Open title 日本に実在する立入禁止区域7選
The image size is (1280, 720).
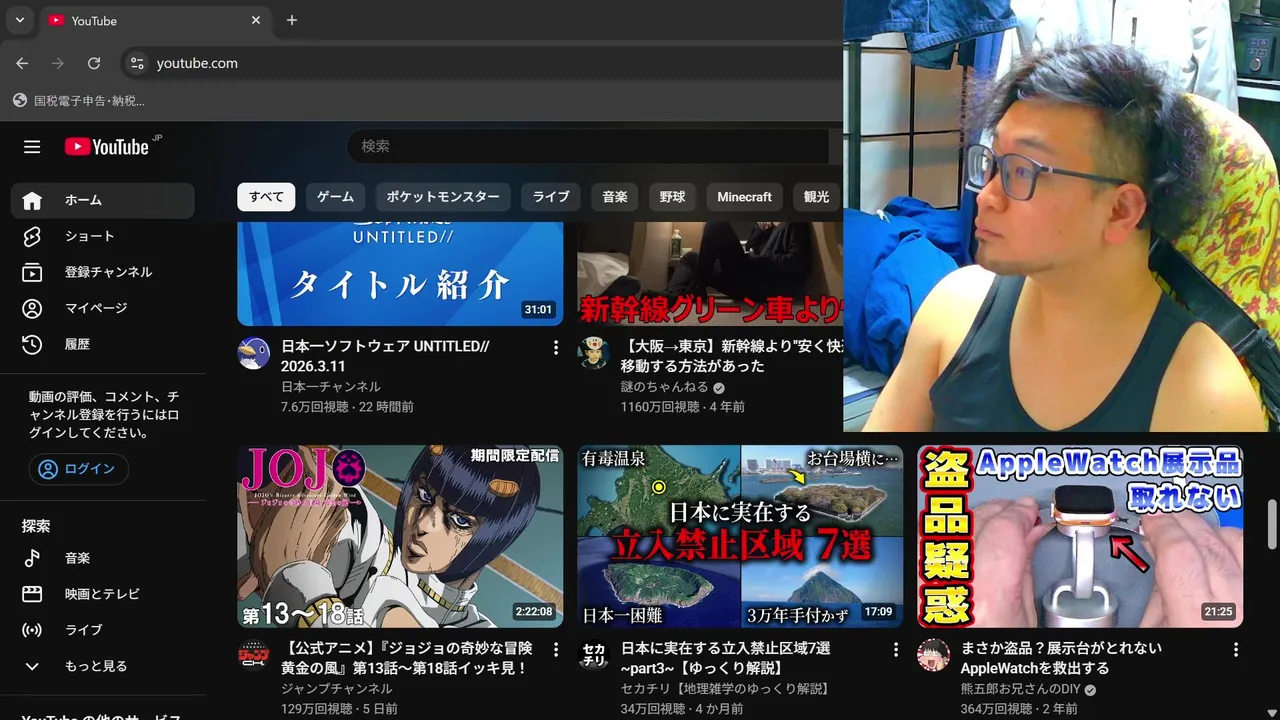(x=726, y=658)
